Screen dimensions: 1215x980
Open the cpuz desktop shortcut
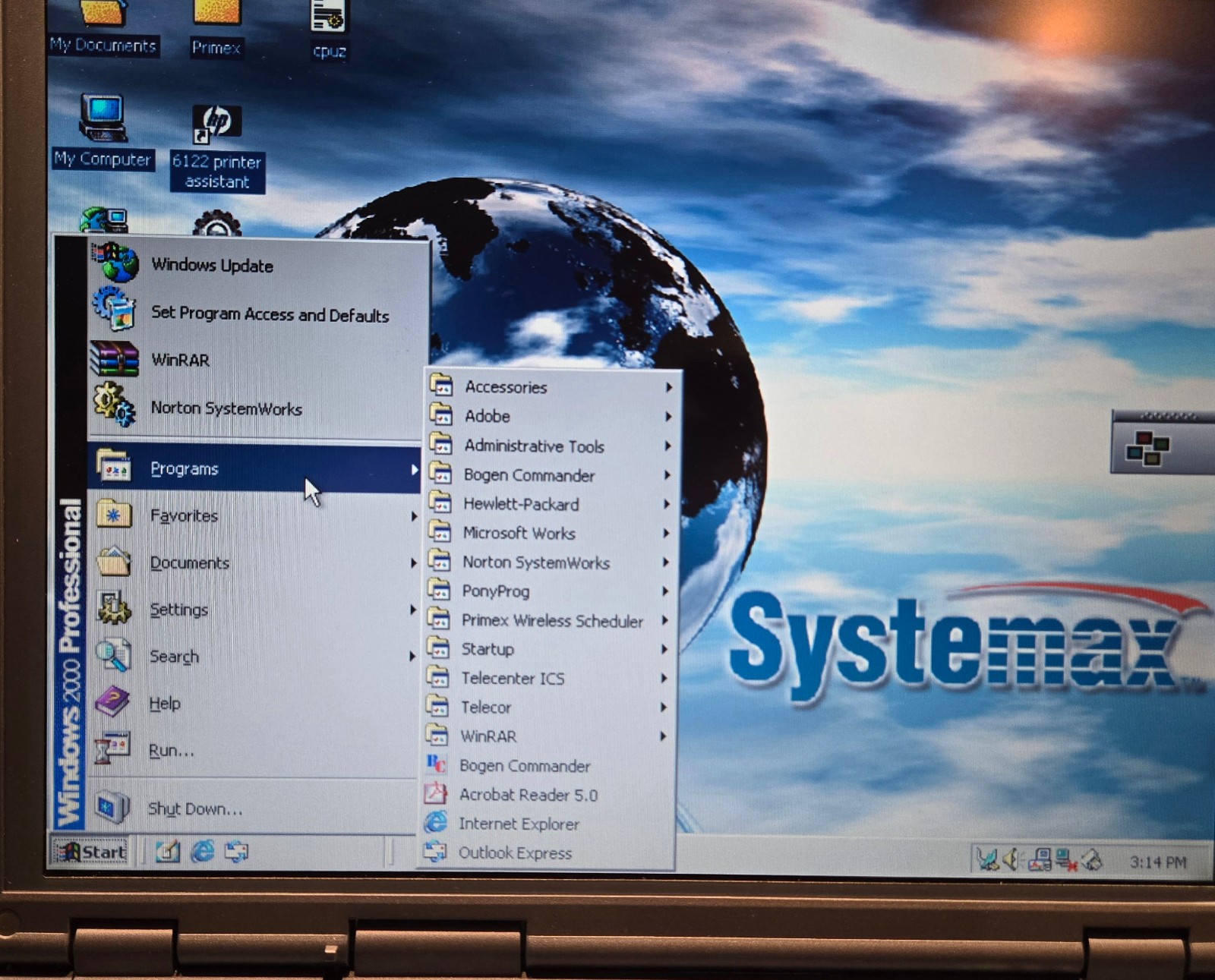coord(330,28)
